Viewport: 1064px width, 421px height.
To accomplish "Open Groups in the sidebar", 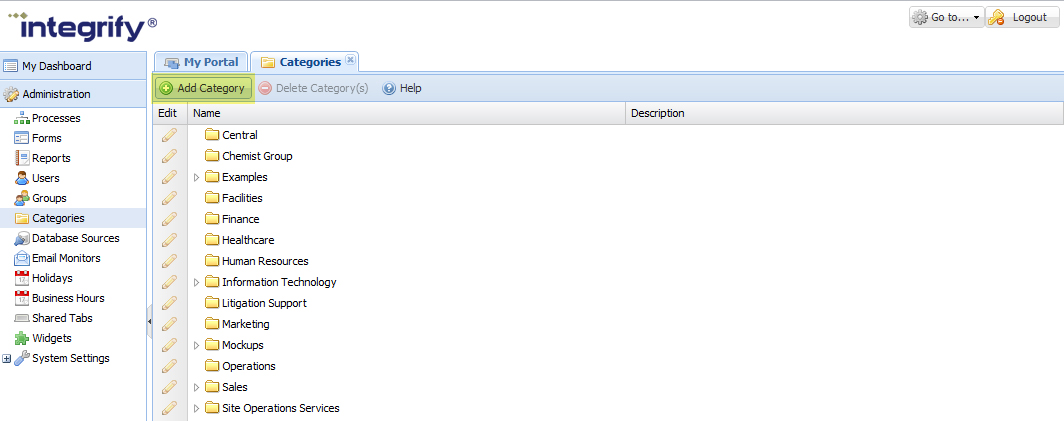I will point(40,198).
